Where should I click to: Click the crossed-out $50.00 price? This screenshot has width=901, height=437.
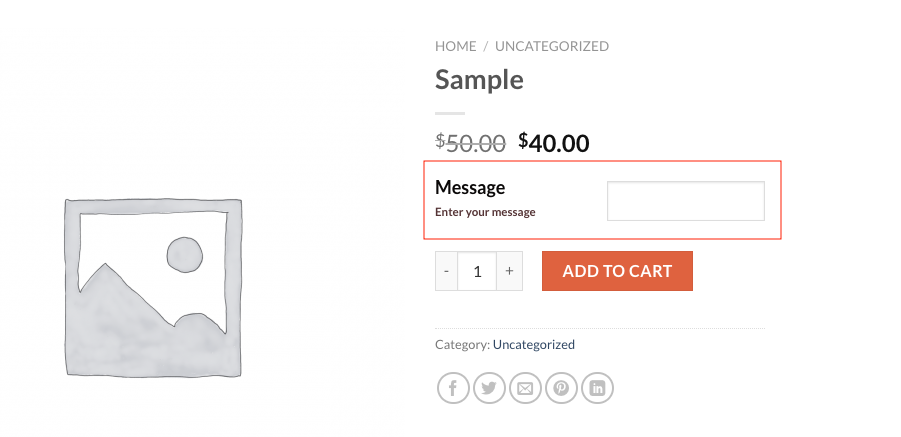pyautogui.click(x=470, y=142)
